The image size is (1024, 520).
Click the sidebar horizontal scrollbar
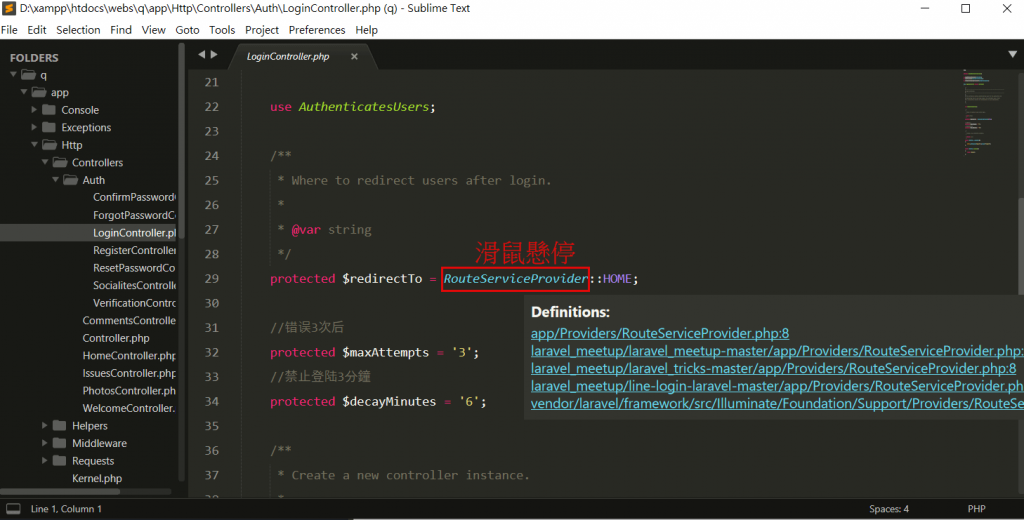[x=60, y=491]
